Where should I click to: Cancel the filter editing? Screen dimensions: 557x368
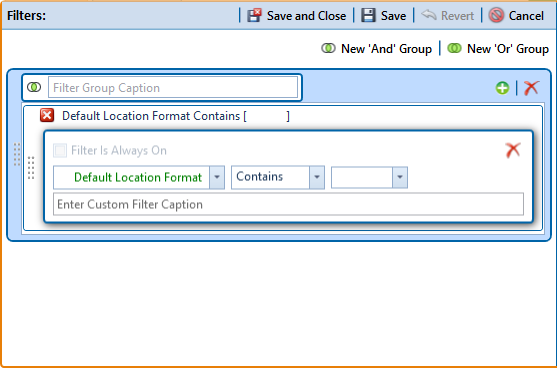(x=516, y=16)
